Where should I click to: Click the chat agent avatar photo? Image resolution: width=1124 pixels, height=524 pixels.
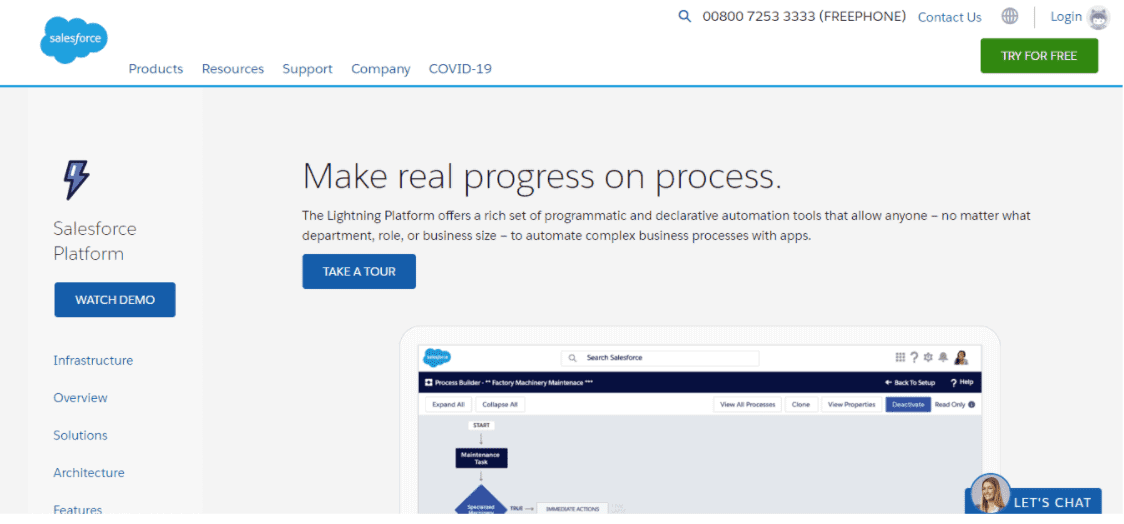click(991, 494)
